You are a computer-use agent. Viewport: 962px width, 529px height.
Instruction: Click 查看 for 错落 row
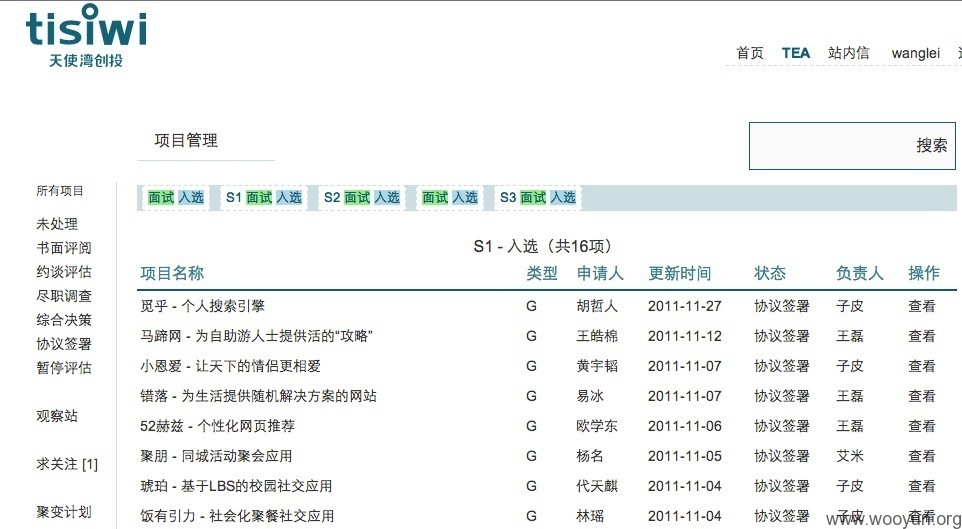point(922,396)
